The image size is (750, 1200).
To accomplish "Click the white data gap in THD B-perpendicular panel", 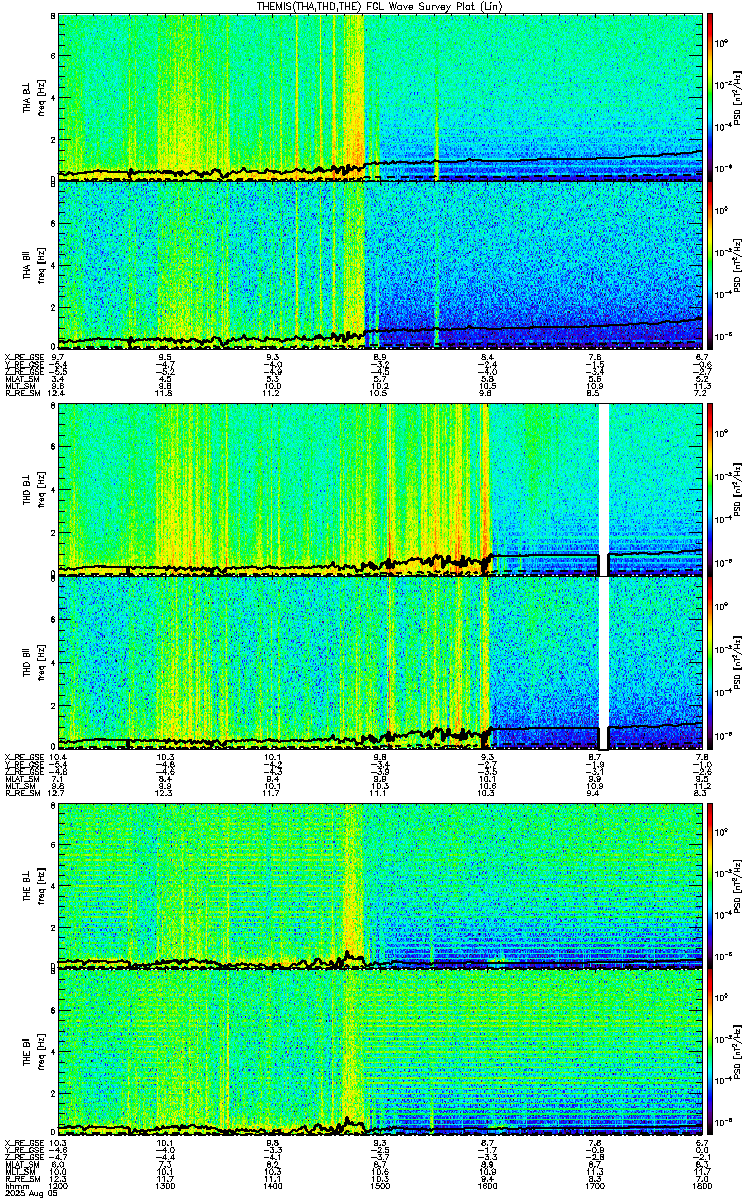I will click(x=603, y=490).
